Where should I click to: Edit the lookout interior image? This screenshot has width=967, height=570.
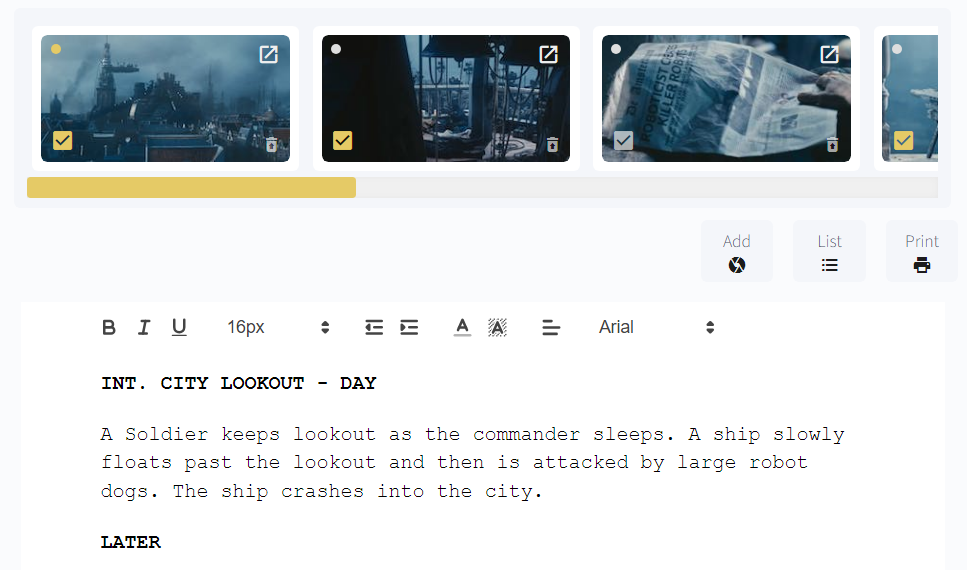coord(548,54)
